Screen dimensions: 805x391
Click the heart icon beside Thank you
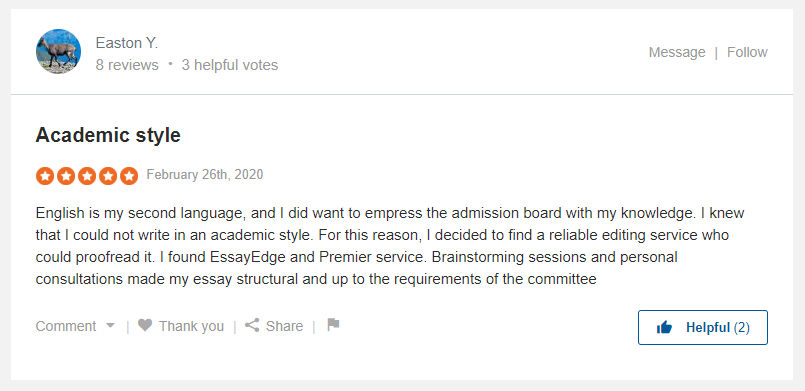point(145,325)
